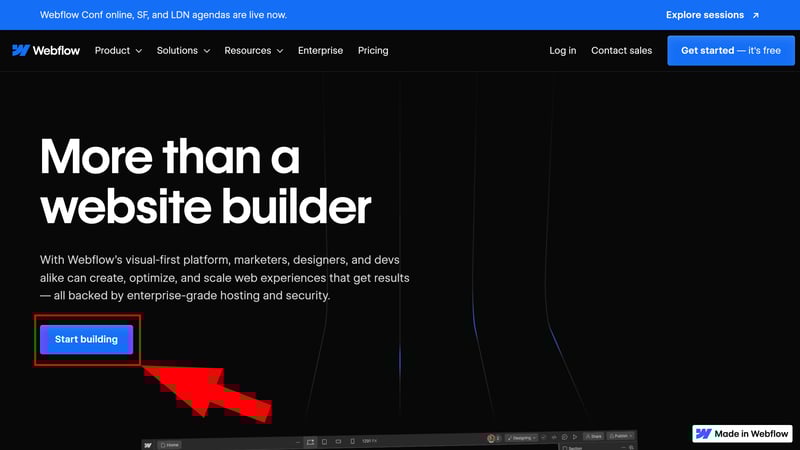Open the Resources dropdown menu
Viewport: 800px width, 450px height.
(254, 51)
